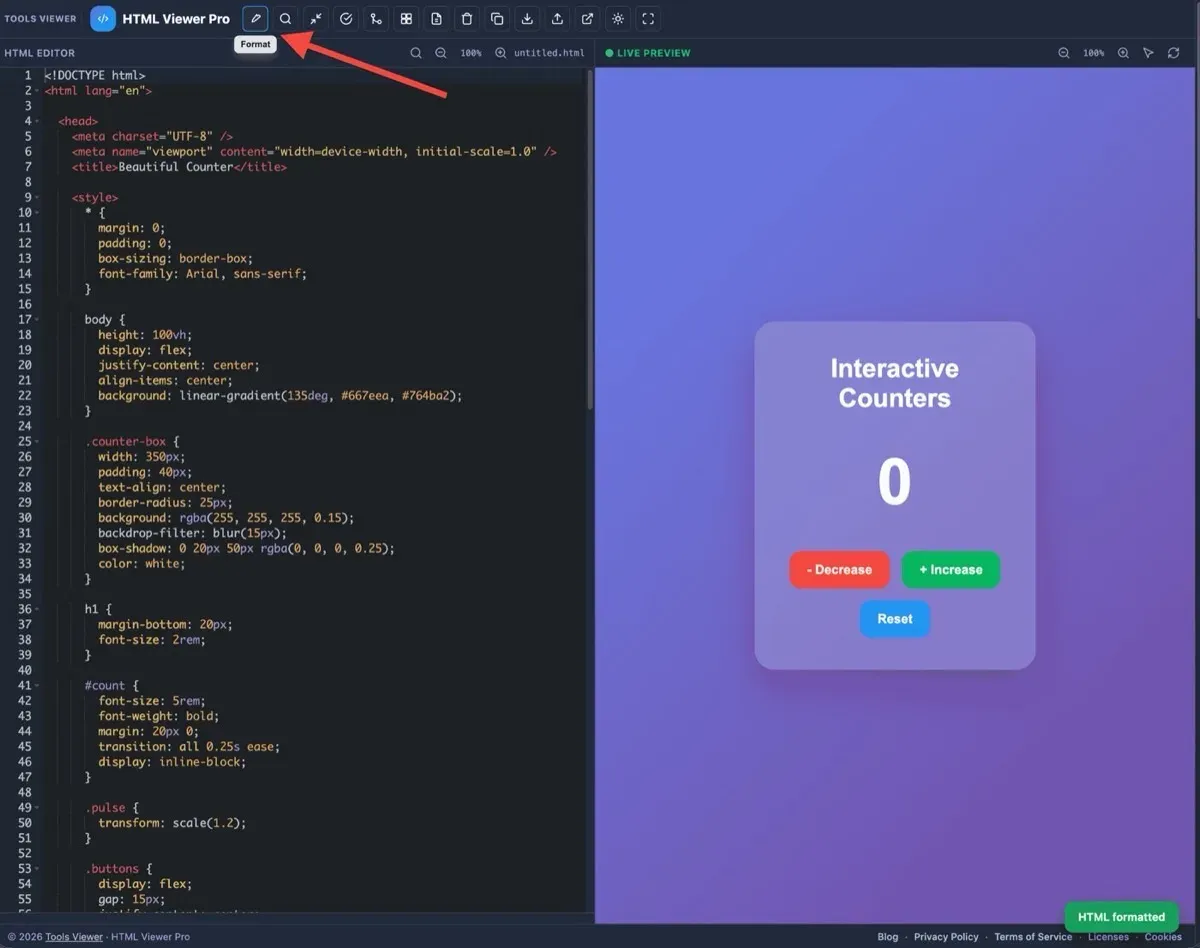Fold the body rule on line 17

click(38, 319)
